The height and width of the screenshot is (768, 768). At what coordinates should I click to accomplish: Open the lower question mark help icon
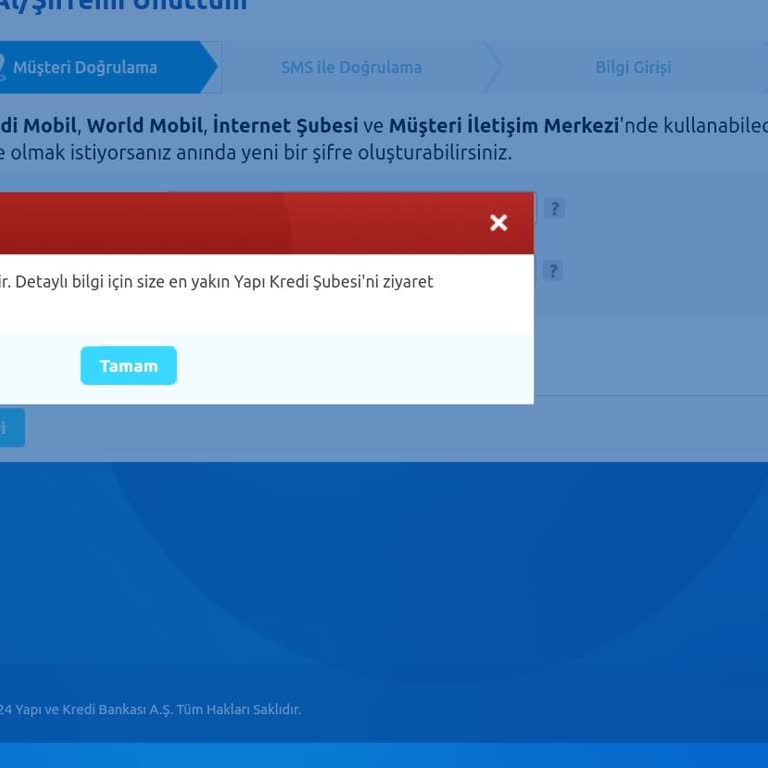pos(553,271)
